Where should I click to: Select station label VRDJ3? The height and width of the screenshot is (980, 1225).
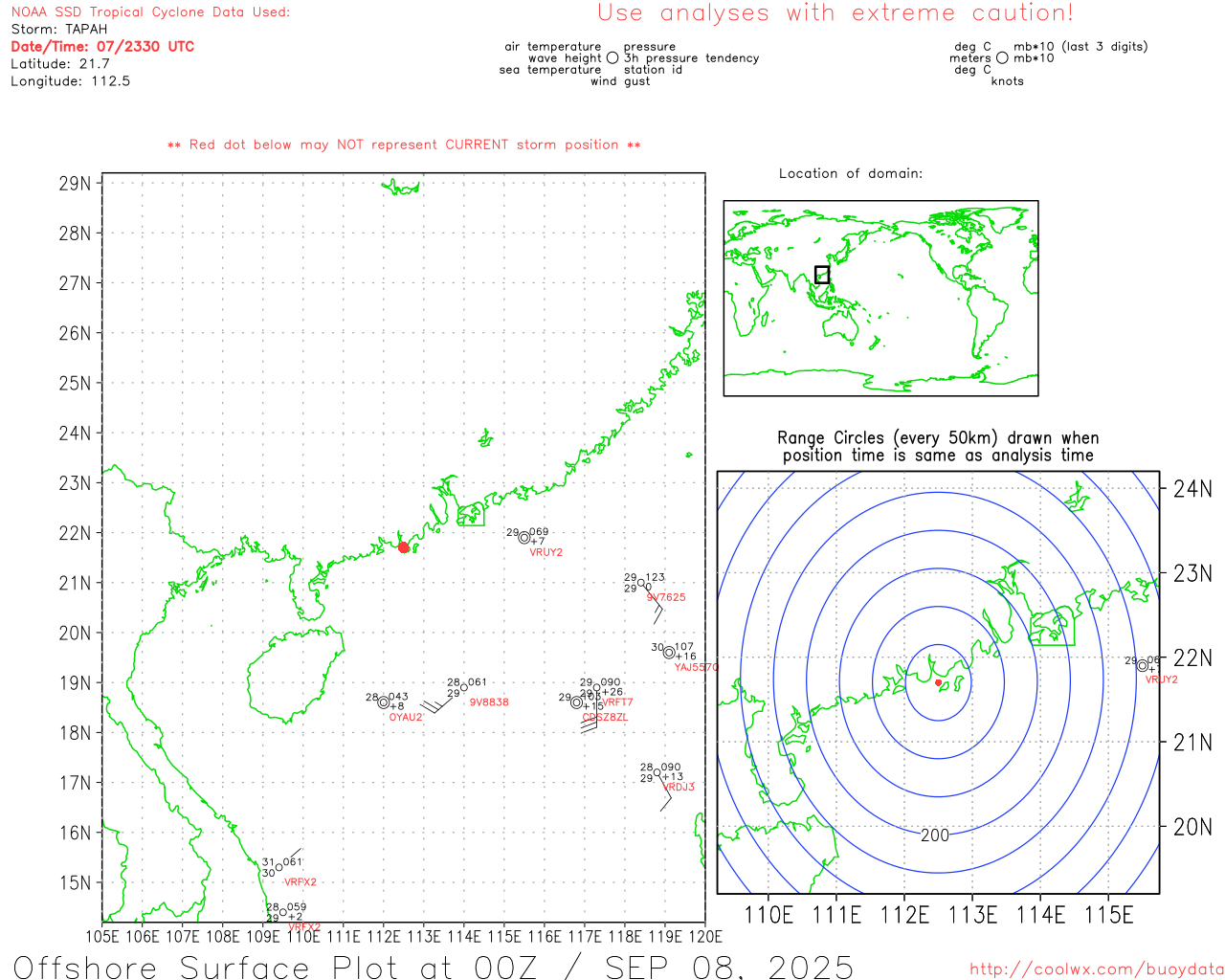pyautogui.click(x=679, y=787)
